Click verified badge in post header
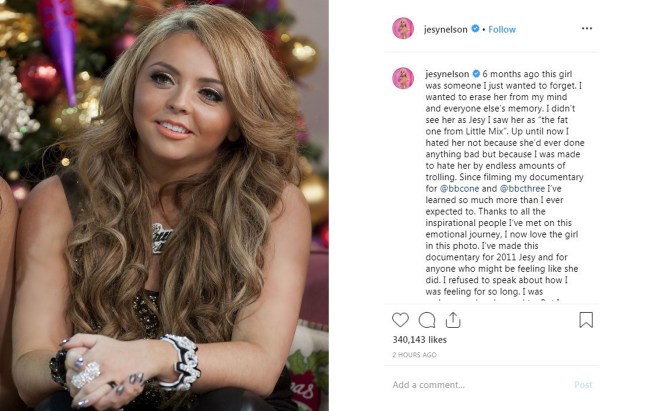The image size is (660, 411). click(475, 29)
